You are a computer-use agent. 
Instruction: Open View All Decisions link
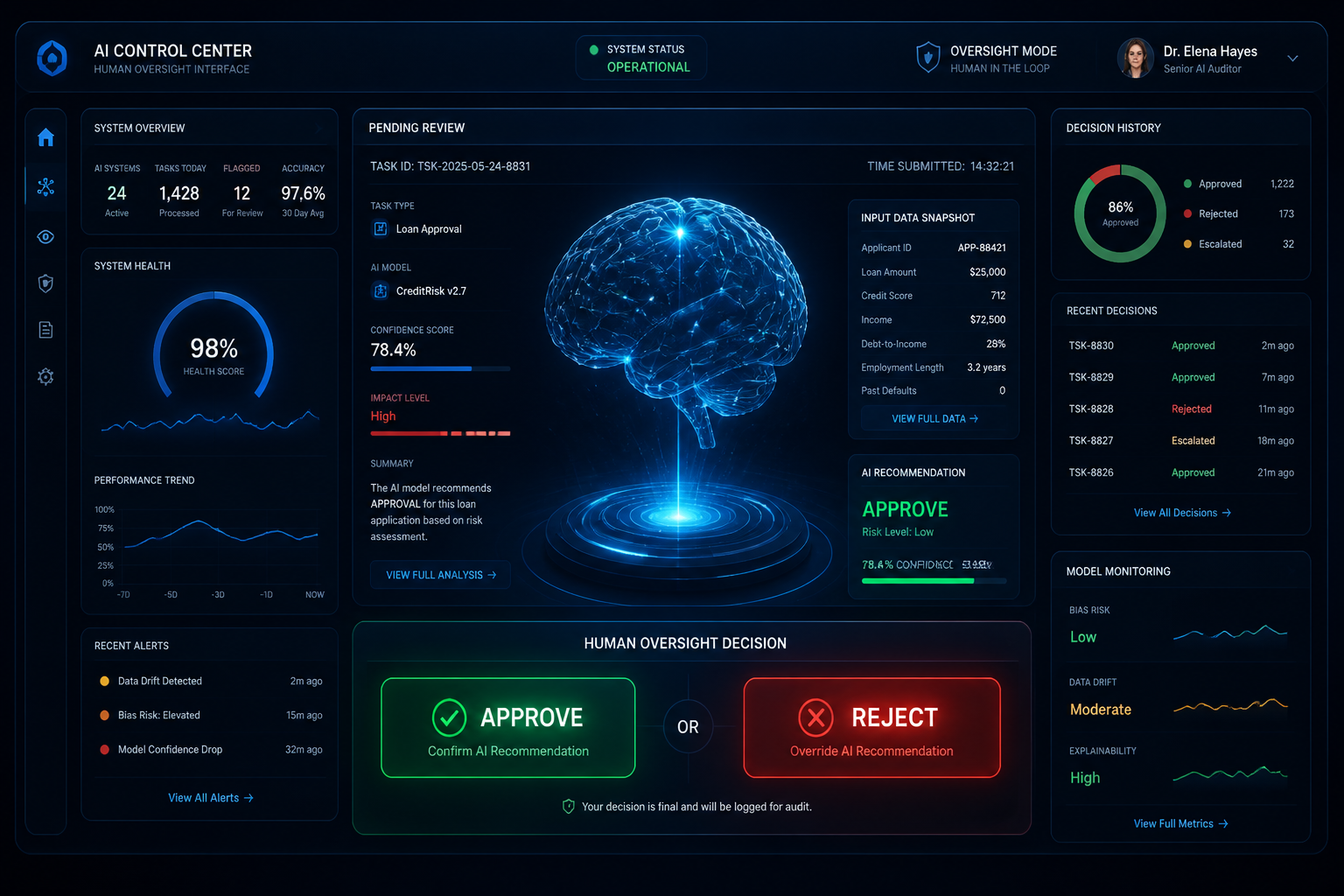coord(1182,513)
